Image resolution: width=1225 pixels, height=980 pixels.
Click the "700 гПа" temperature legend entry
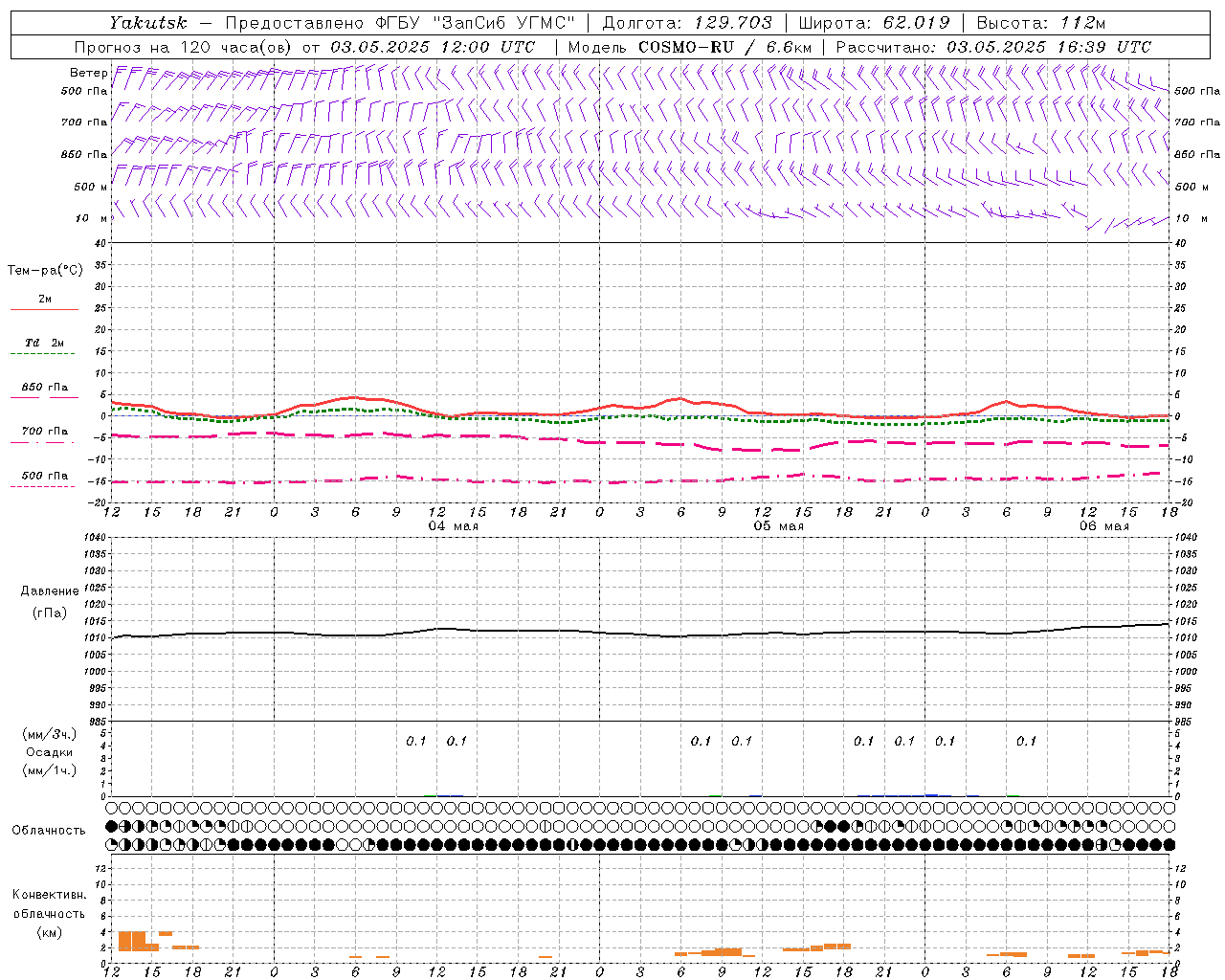pos(44,432)
